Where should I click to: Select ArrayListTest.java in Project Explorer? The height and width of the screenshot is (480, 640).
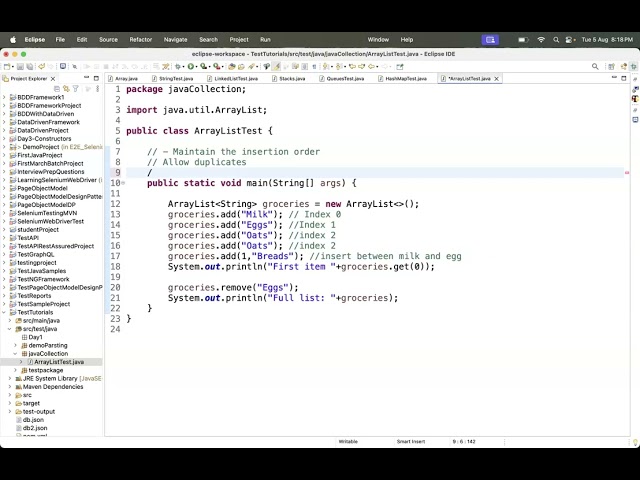coord(59,362)
